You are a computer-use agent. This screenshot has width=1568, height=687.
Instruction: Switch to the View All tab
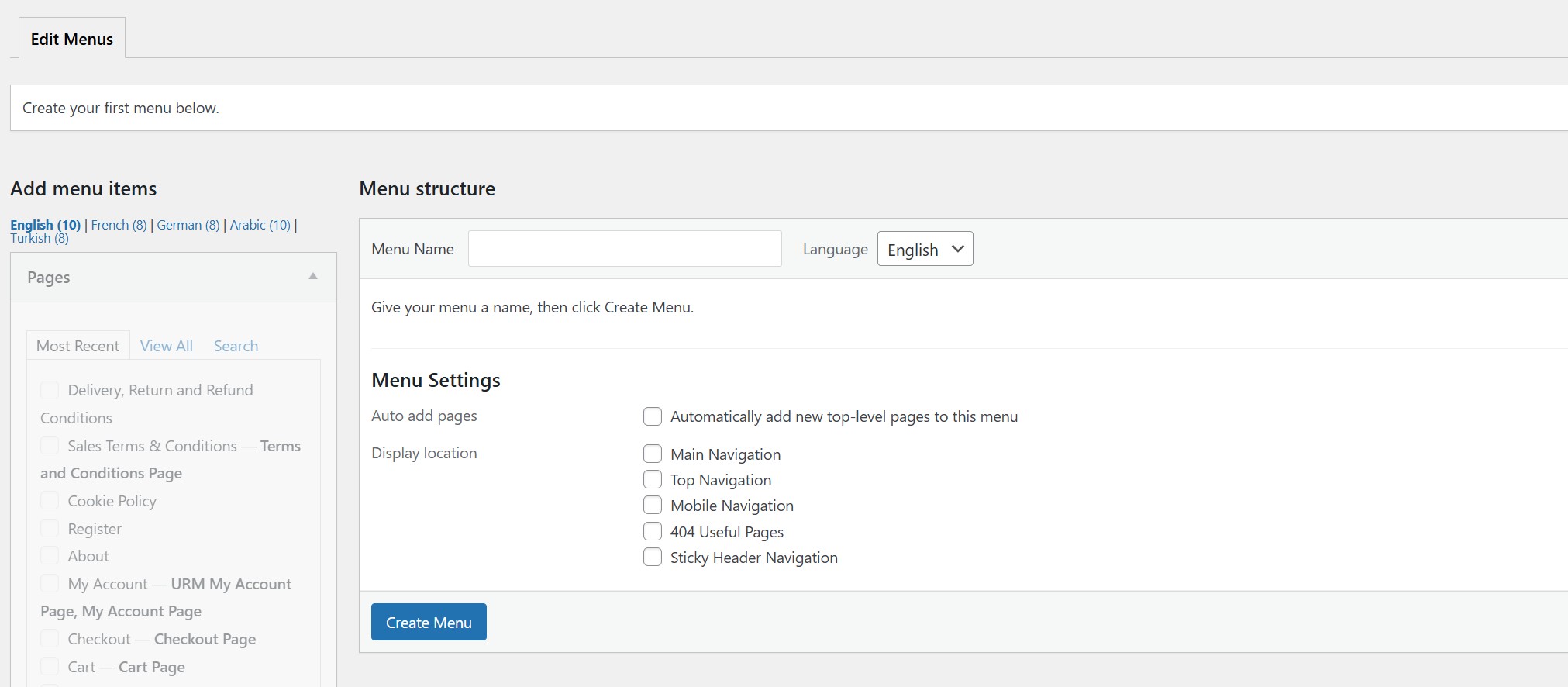pos(167,346)
